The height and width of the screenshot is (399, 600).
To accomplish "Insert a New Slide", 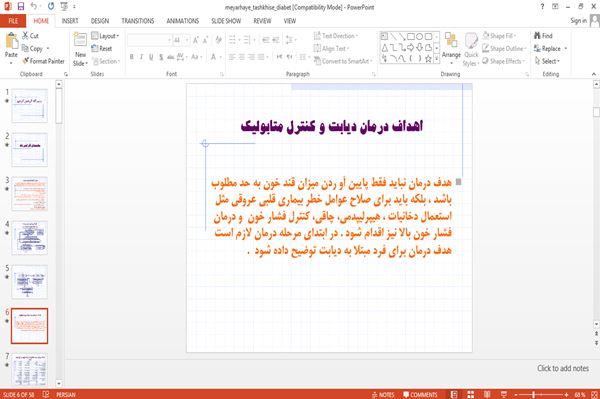I will [x=80, y=50].
